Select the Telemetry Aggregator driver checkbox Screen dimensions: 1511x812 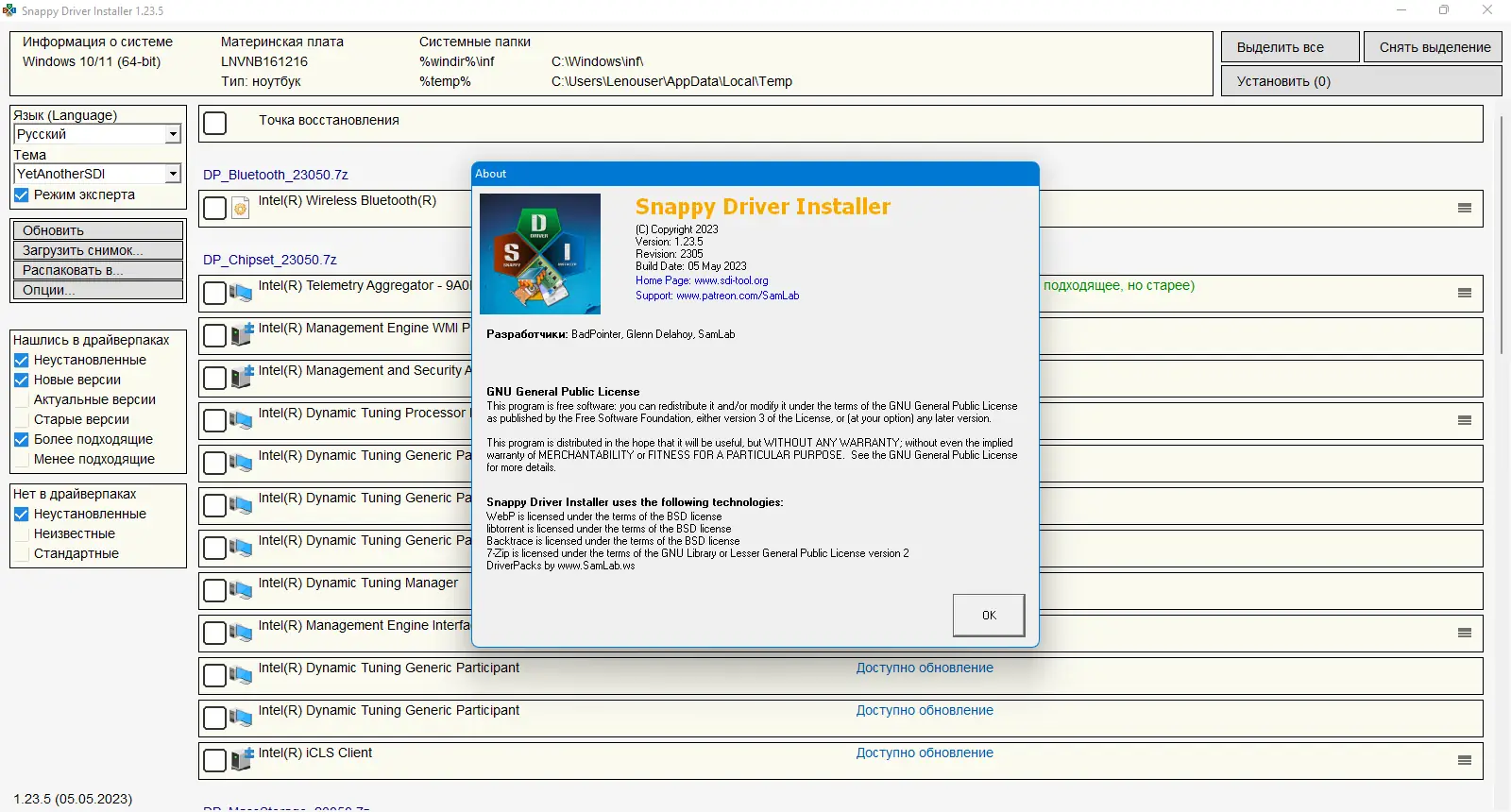(215, 293)
